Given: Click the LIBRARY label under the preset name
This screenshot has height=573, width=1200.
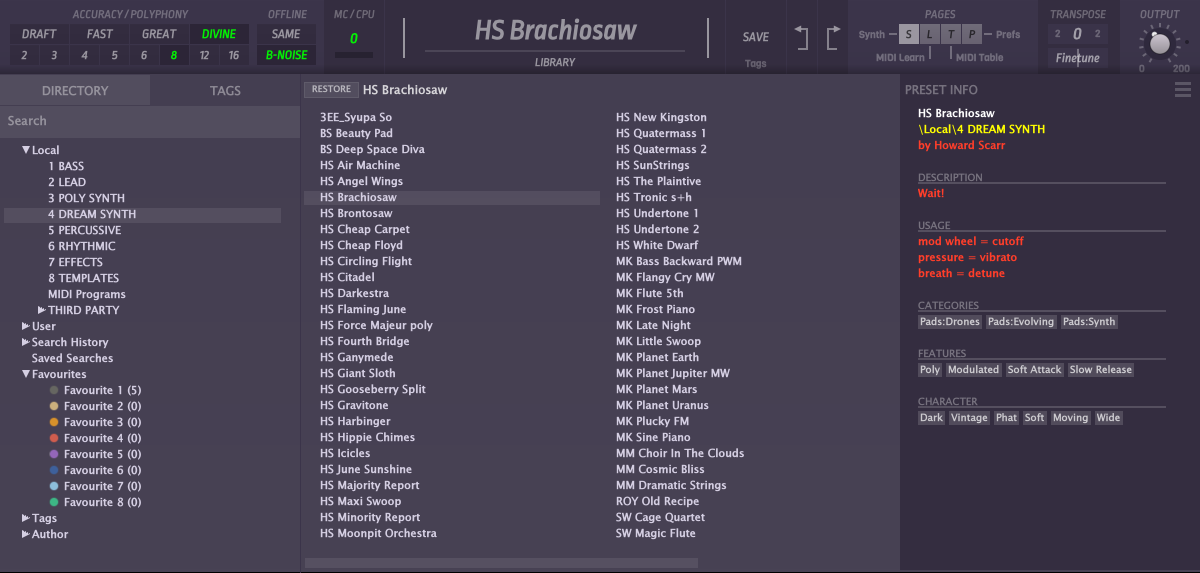Looking at the screenshot, I should pos(555,62).
